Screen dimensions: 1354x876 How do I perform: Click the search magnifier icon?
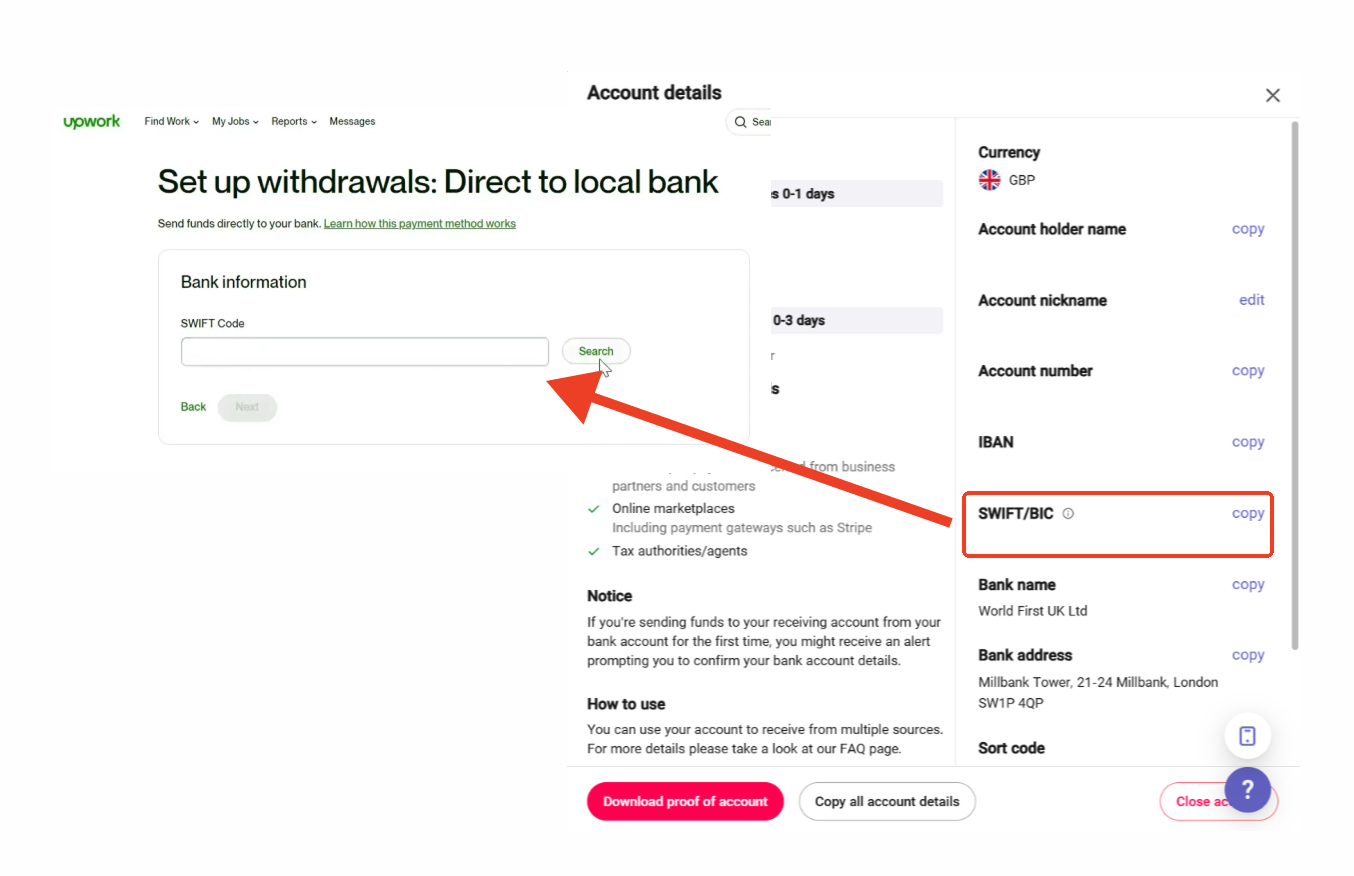(740, 122)
